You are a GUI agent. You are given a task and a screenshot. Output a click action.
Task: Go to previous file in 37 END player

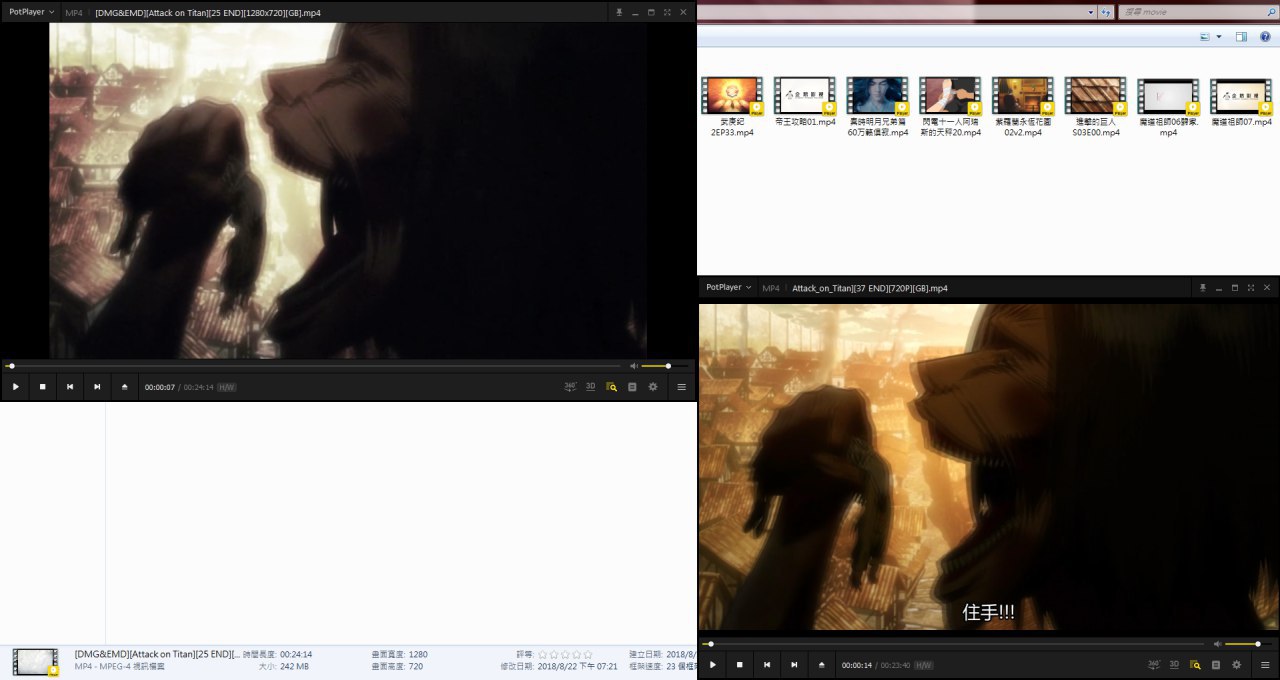click(767, 664)
